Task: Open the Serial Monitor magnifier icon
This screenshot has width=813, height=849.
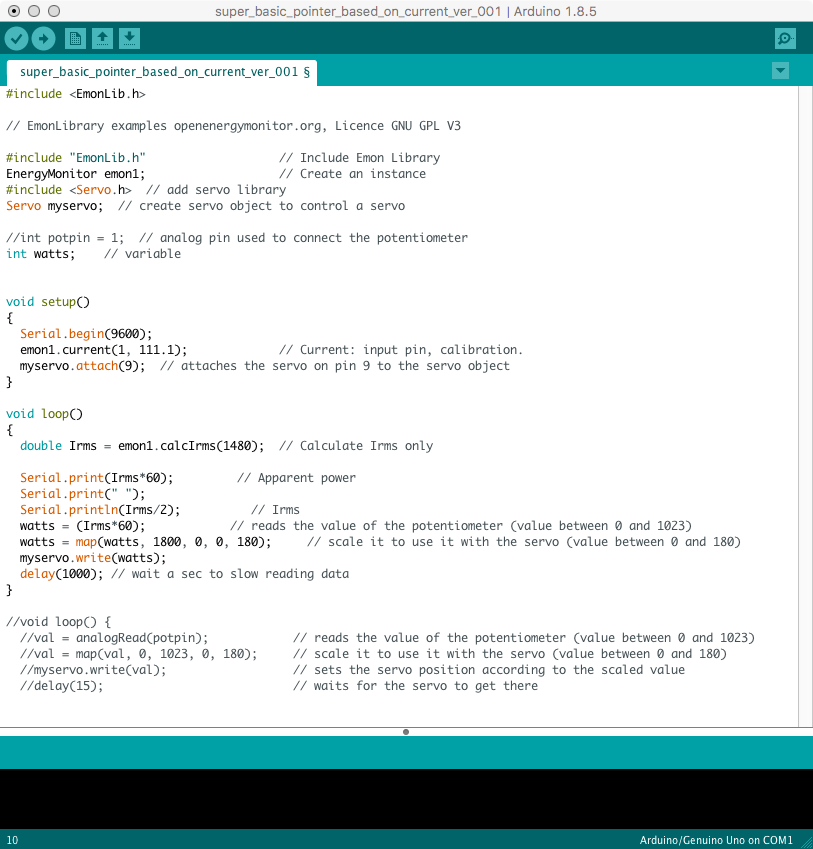Action: coord(785,39)
